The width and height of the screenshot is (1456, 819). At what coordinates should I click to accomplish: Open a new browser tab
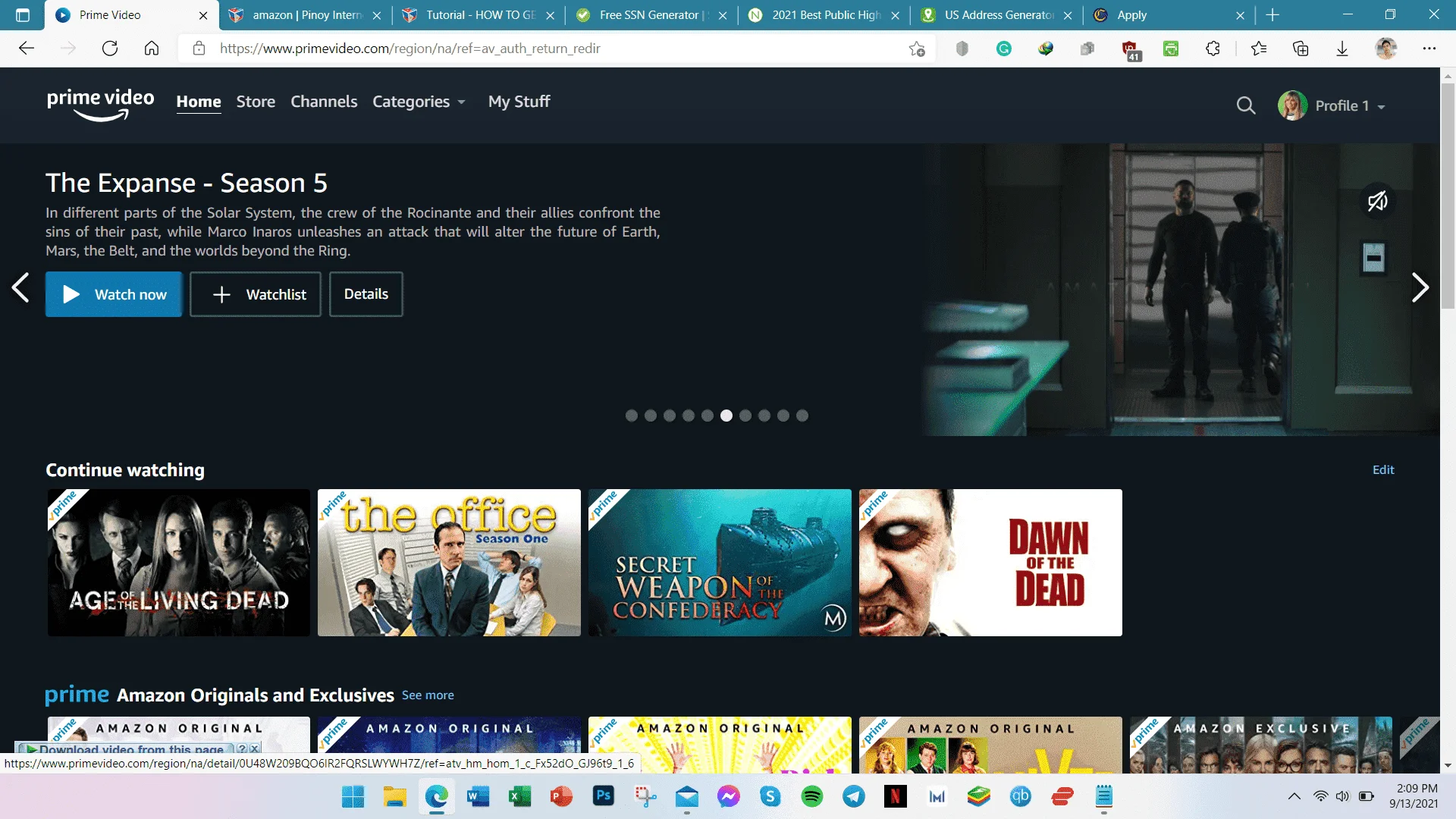coord(1272,15)
